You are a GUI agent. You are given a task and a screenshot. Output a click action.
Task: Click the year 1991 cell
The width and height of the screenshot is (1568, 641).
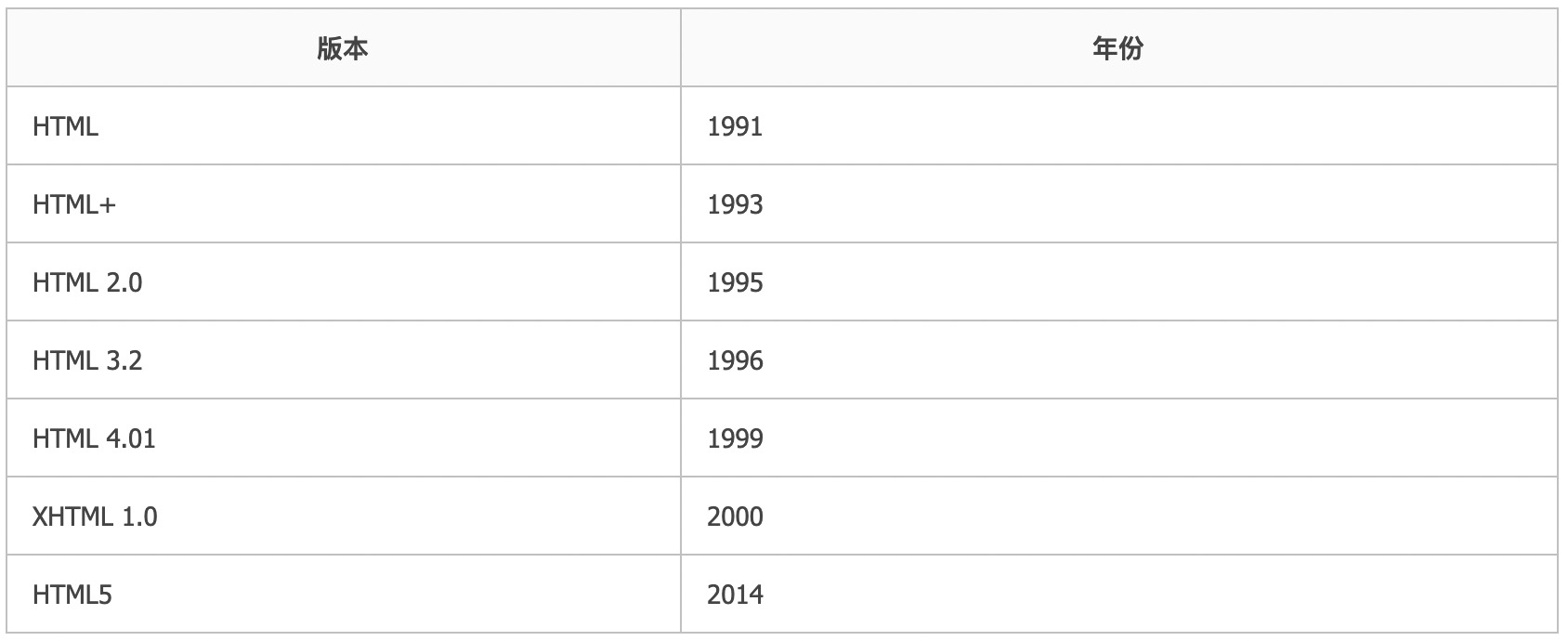[x=1119, y=126]
